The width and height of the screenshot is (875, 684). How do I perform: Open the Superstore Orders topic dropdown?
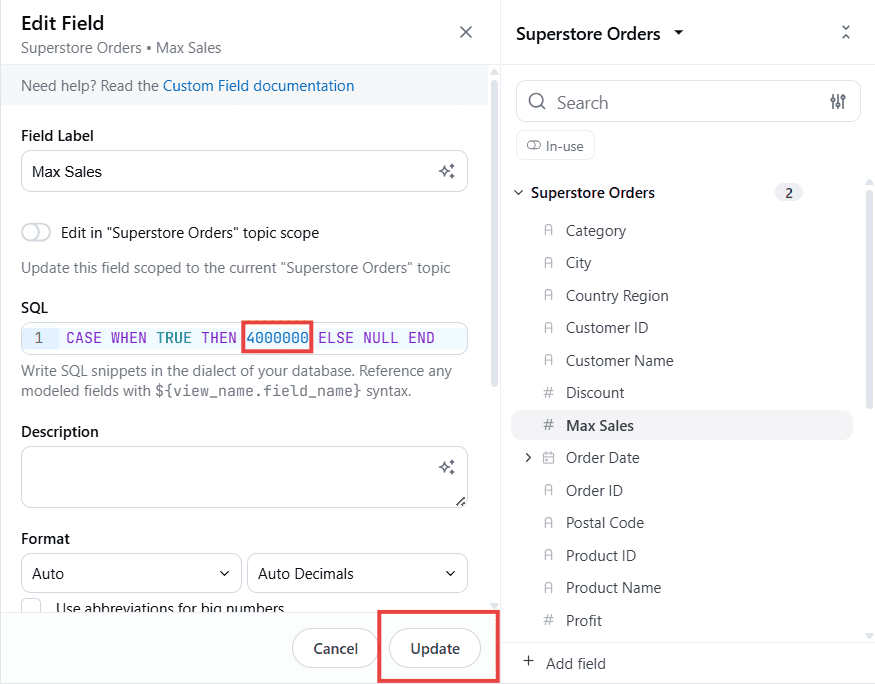(x=679, y=33)
